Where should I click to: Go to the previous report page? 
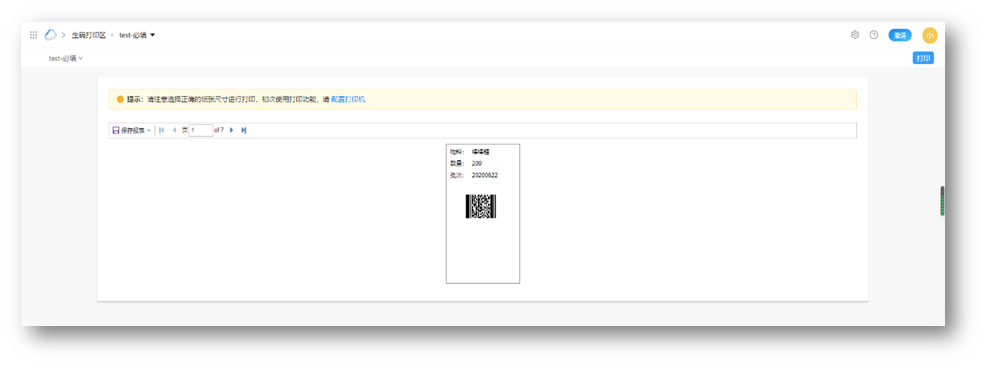(x=174, y=130)
